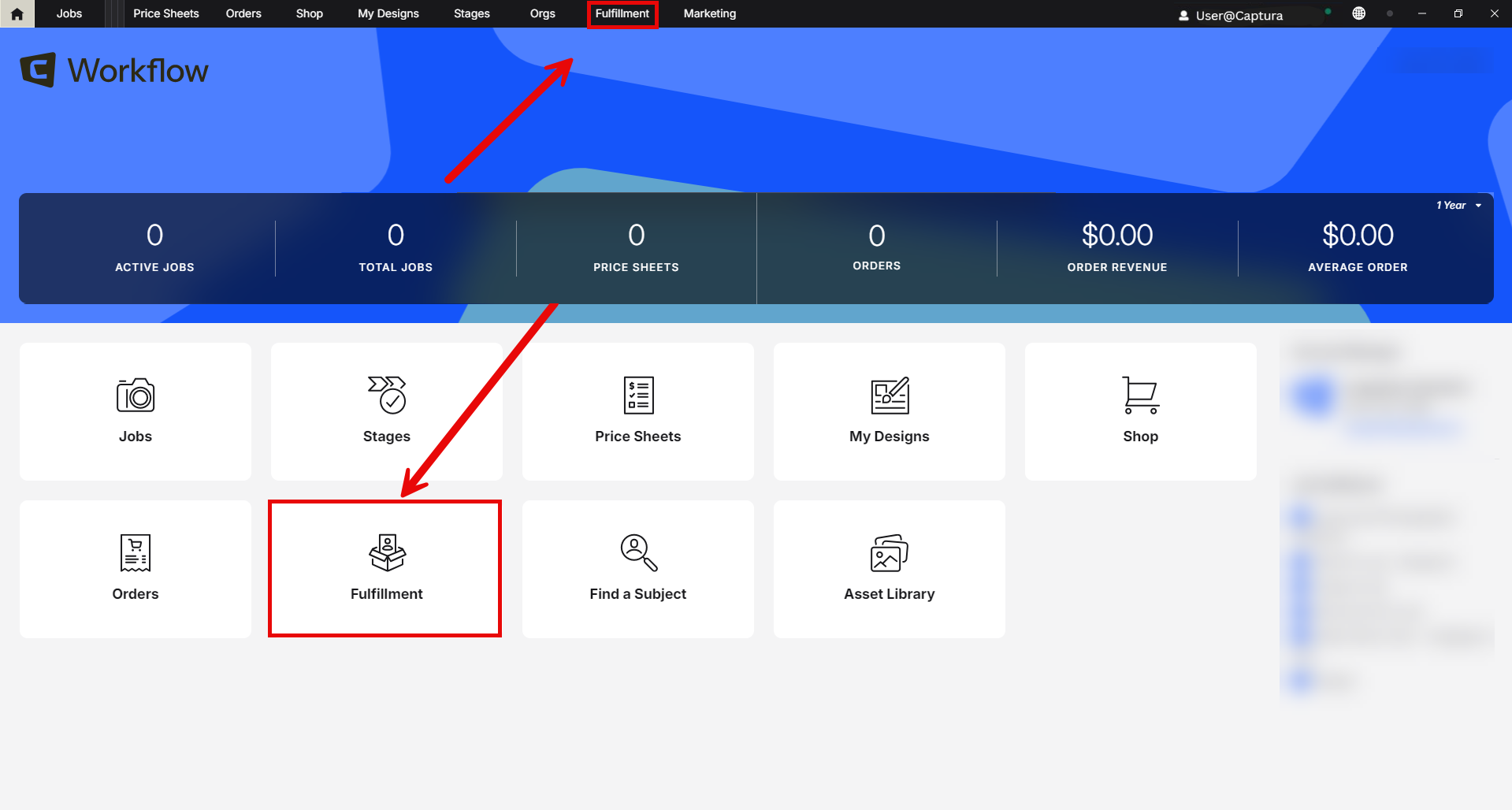The image size is (1512, 810).
Task: Expand the 1 Year period dropdown
Action: pos(1458,205)
